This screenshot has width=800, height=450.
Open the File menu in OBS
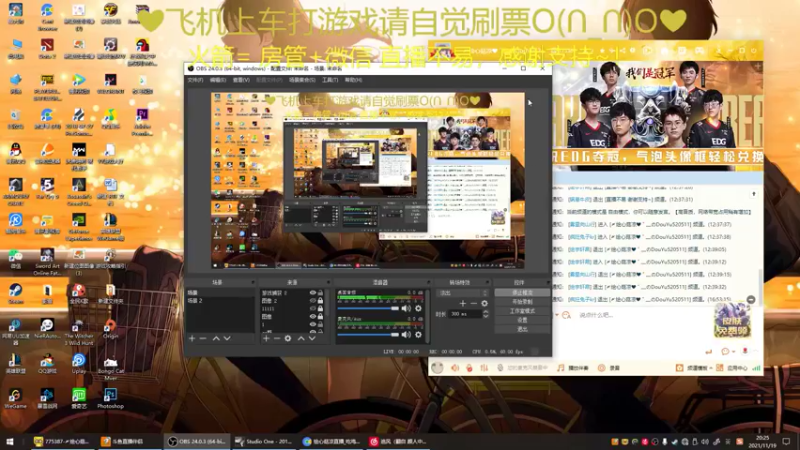[x=195, y=80]
